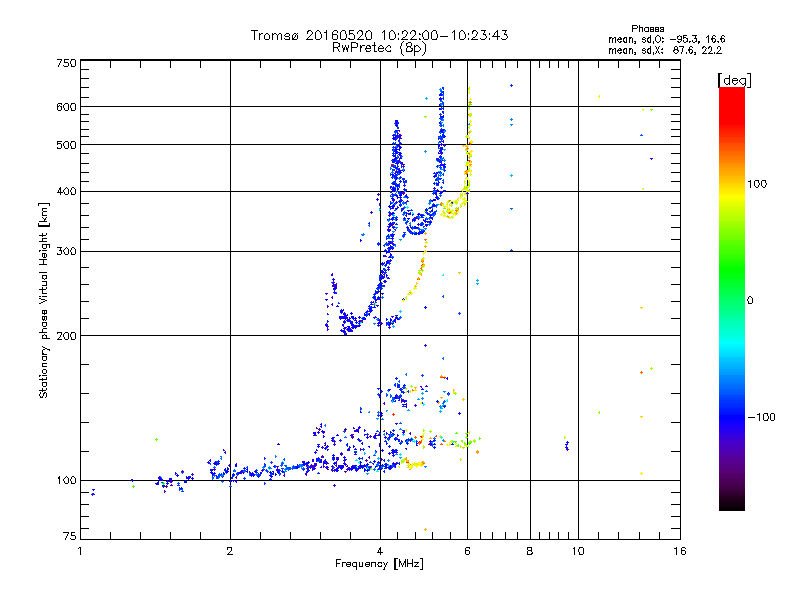The height and width of the screenshot is (600, 800).
Task: Select the 'Phases' legend heading
Action: pos(647,29)
